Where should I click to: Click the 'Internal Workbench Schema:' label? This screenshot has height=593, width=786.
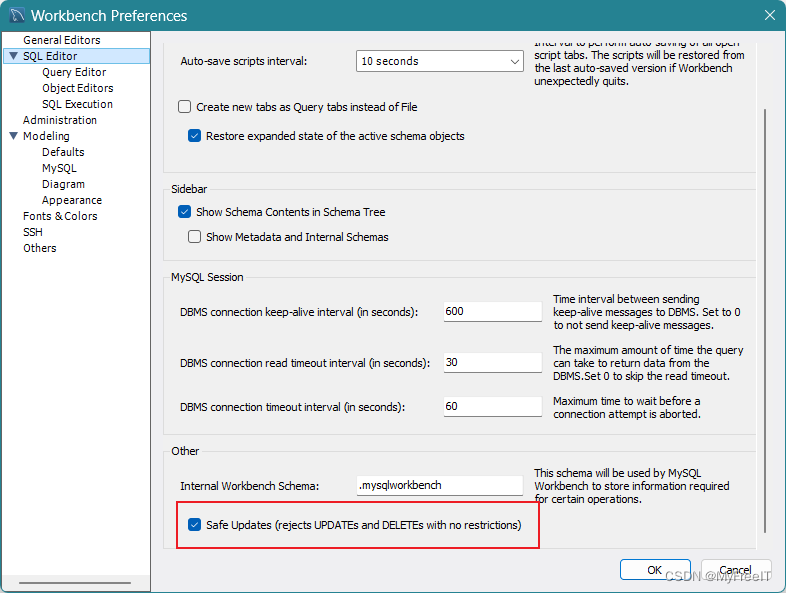pos(250,486)
